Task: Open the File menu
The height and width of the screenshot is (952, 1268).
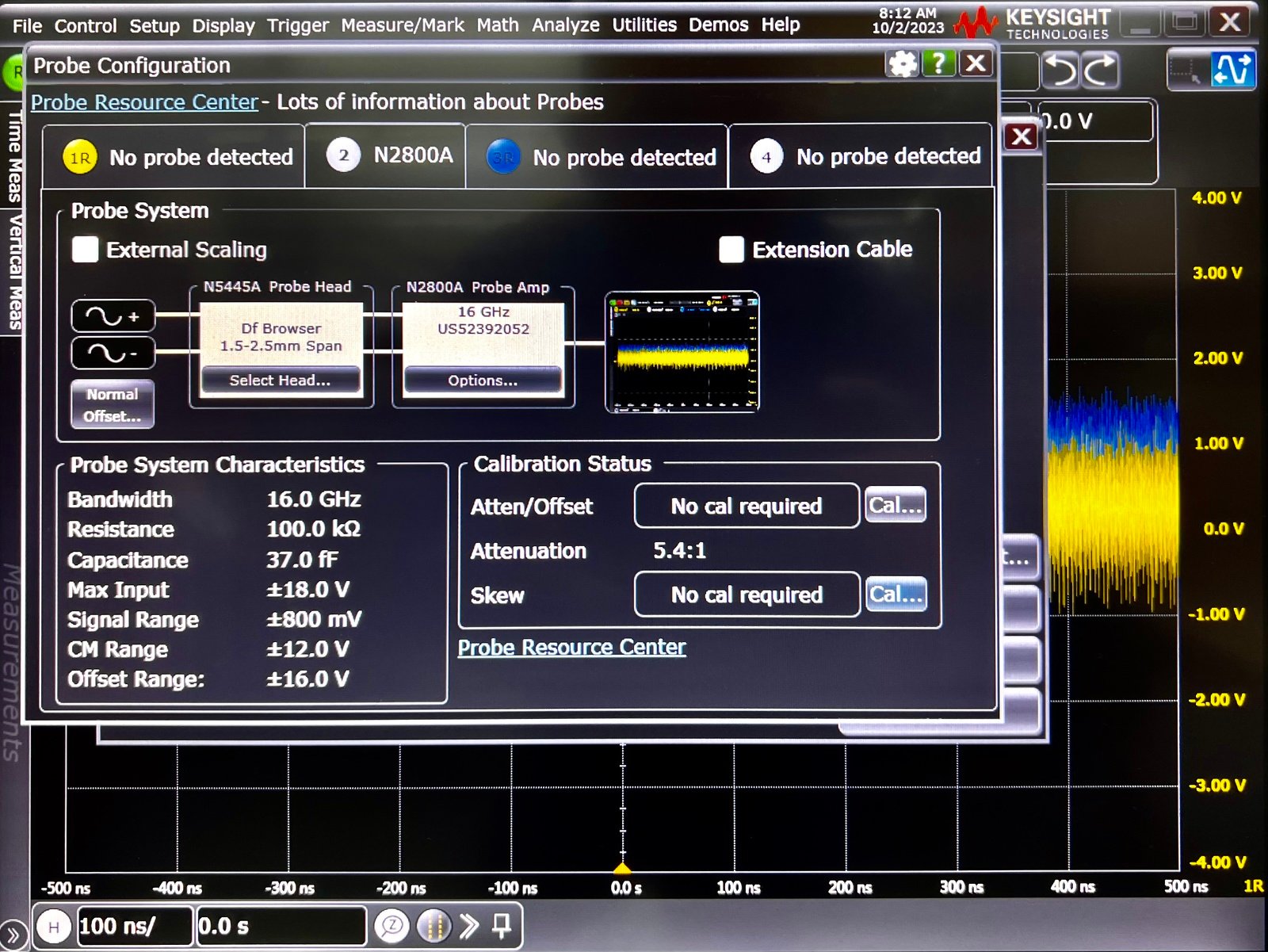Action: click(28, 25)
